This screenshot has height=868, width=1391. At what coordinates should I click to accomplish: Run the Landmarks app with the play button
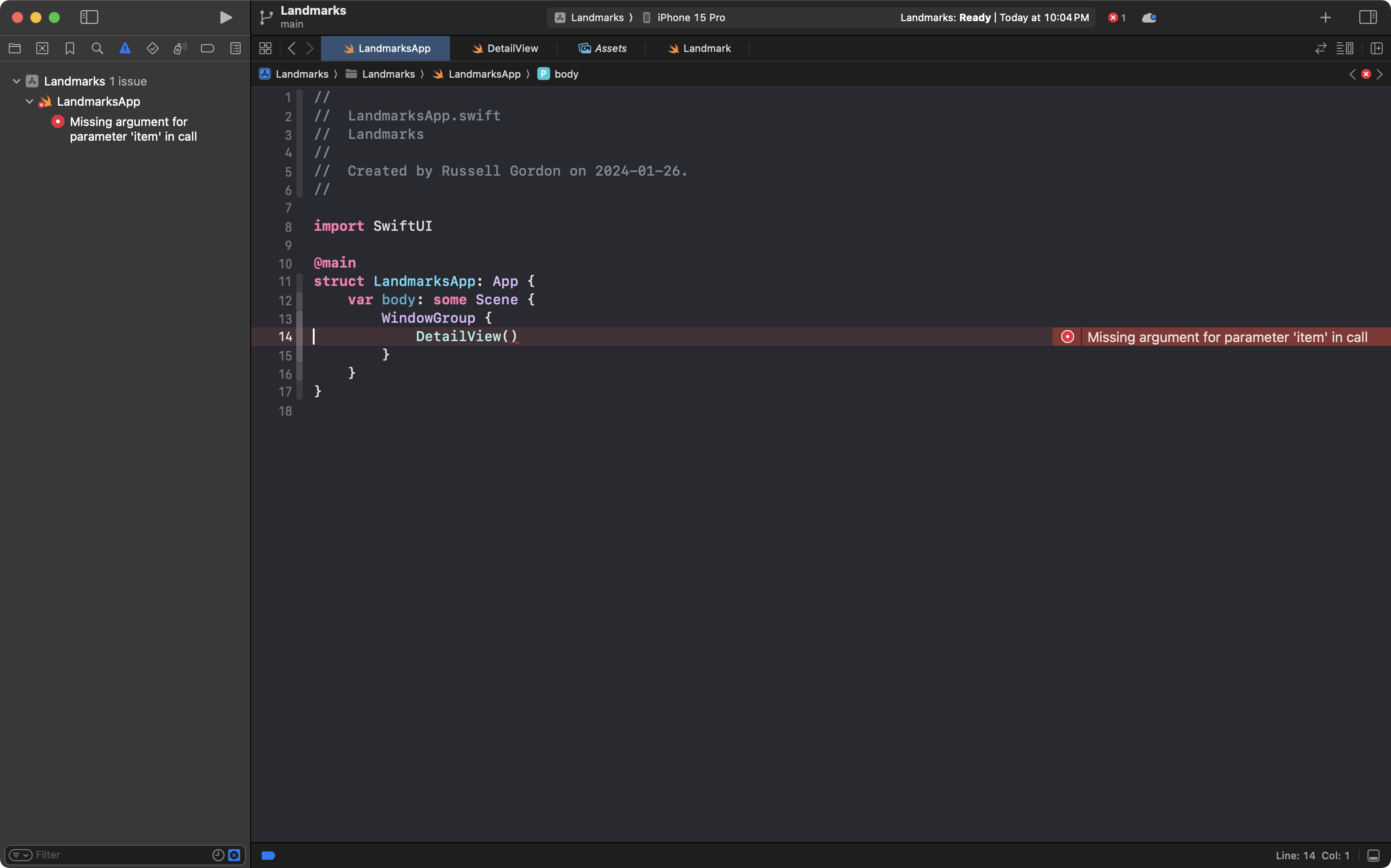click(x=225, y=17)
